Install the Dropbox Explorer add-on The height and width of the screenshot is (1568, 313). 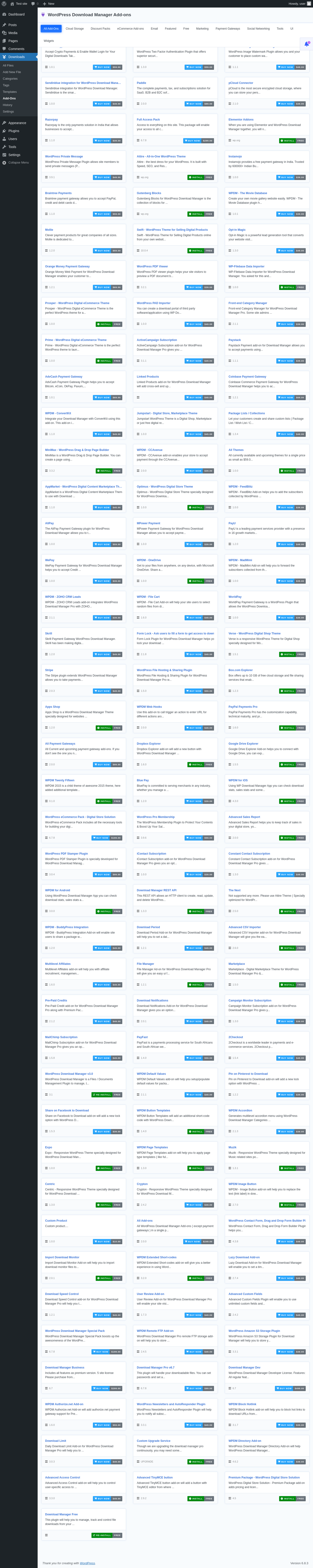point(201,765)
